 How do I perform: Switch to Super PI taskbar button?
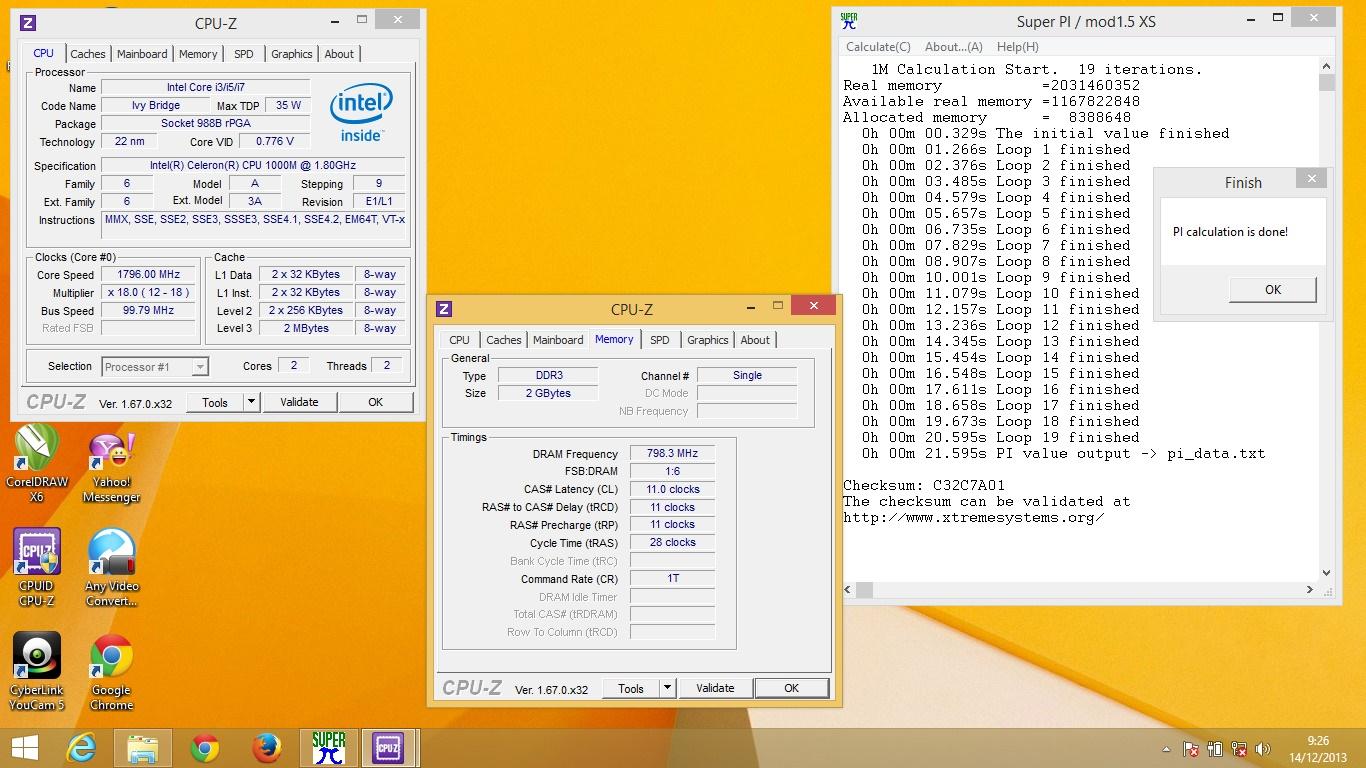pyautogui.click(x=328, y=748)
